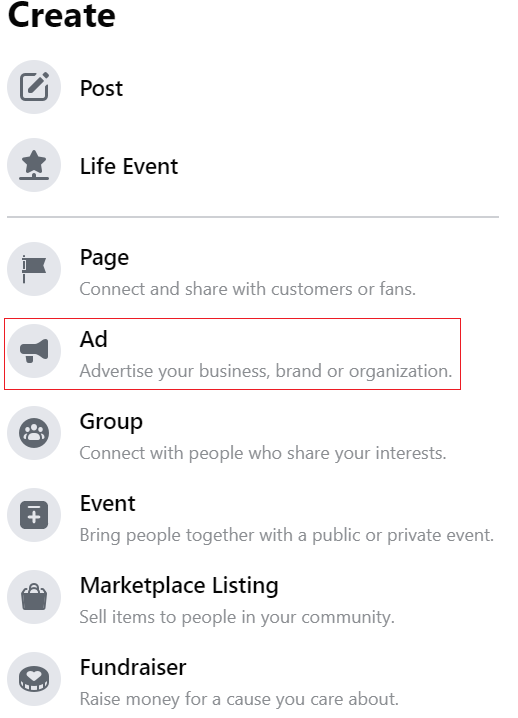Click the people Group icon

pyautogui.click(x=34, y=433)
